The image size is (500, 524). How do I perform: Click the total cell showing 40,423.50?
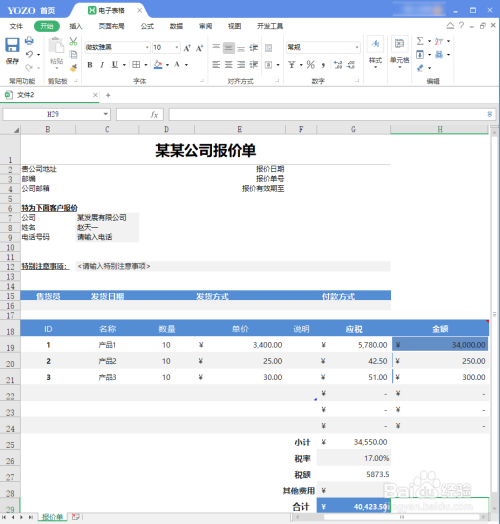click(x=354, y=507)
